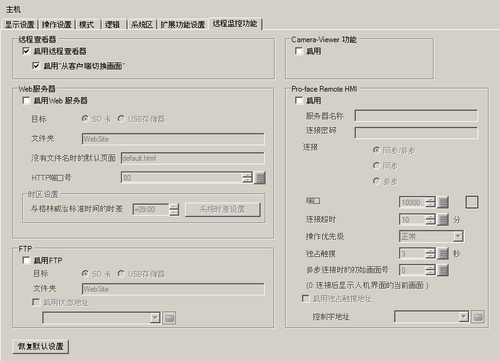Select USB存储器 radio in FTP target
This screenshot has width=500, height=361.
tap(121, 274)
